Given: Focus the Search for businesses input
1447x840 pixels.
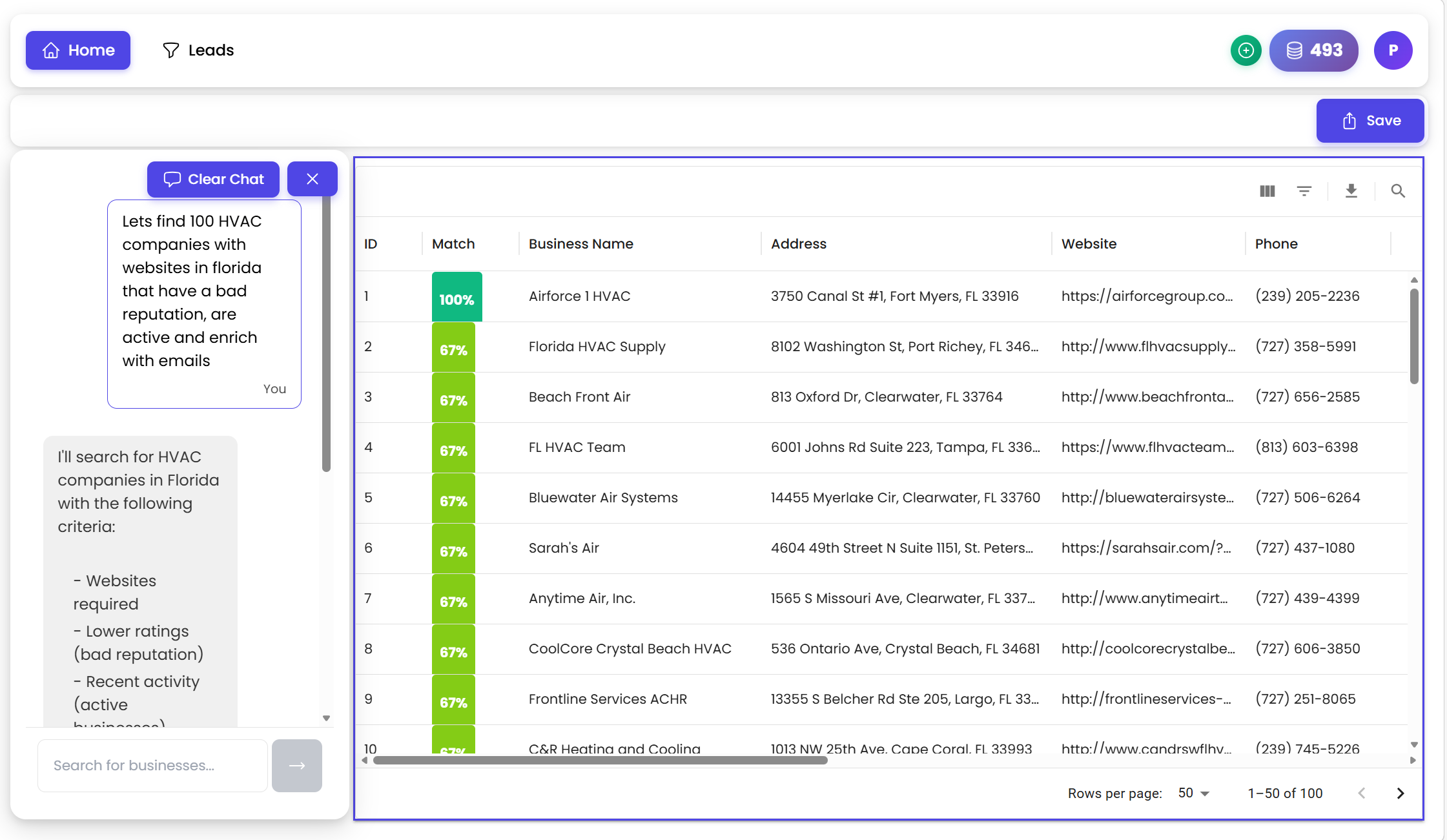Looking at the screenshot, I should coord(152,766).
